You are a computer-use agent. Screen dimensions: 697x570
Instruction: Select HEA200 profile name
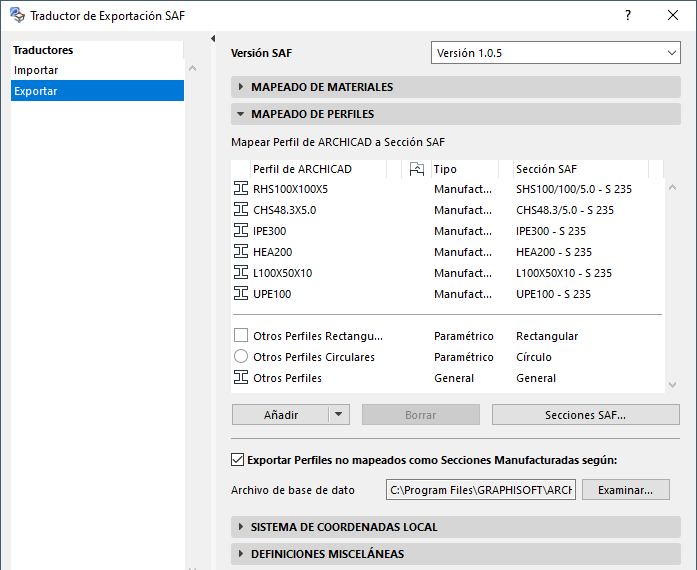click(x=272, y=252)
